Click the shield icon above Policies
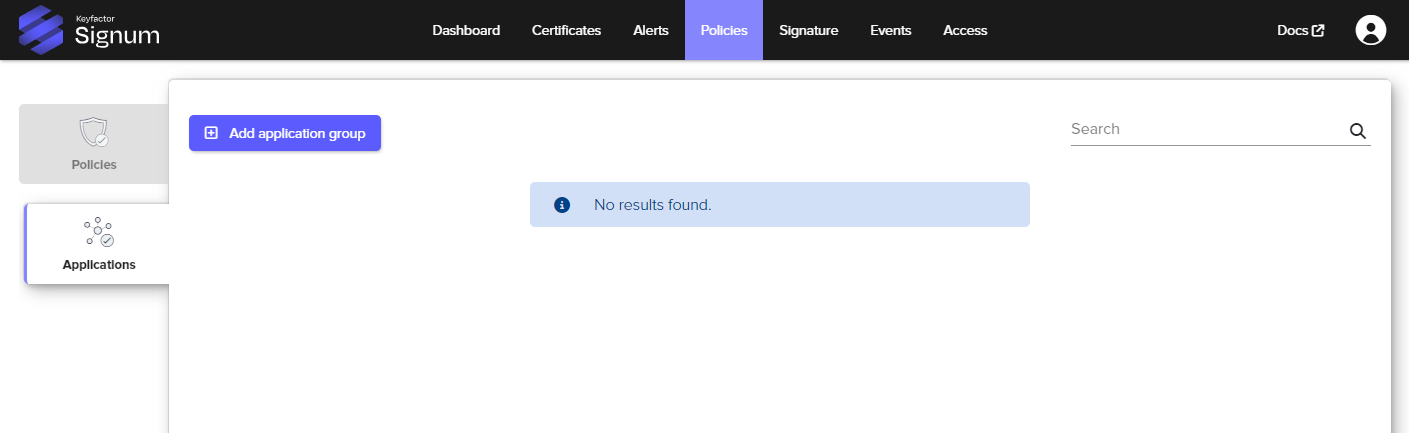The height and width of the screenshot is (433, 1409). click(94, 132)
